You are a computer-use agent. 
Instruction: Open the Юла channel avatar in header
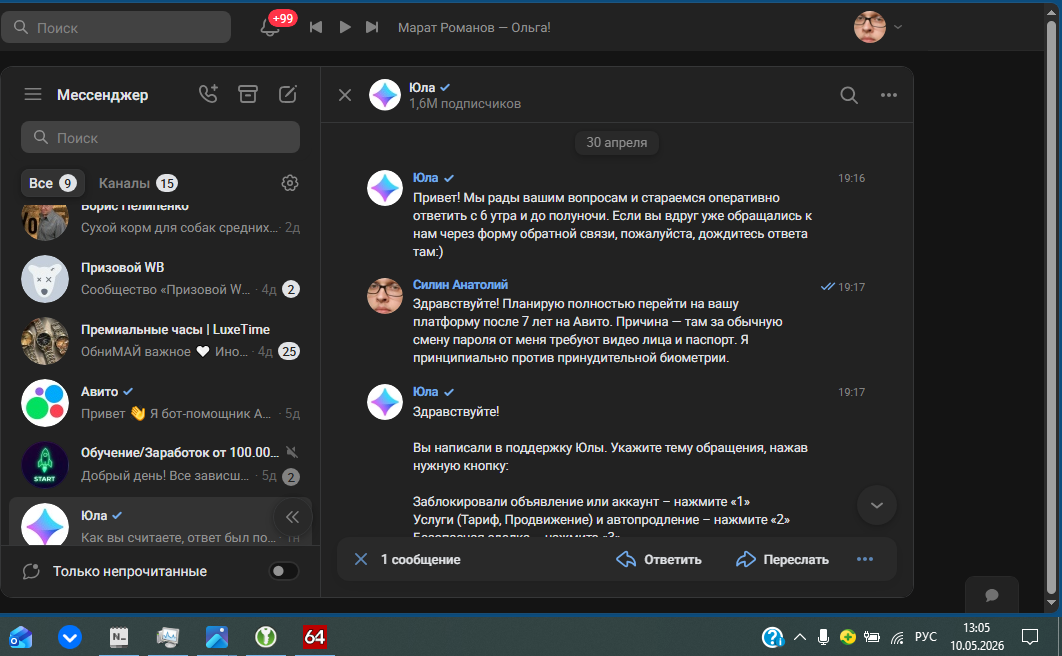tap(385, 95)
